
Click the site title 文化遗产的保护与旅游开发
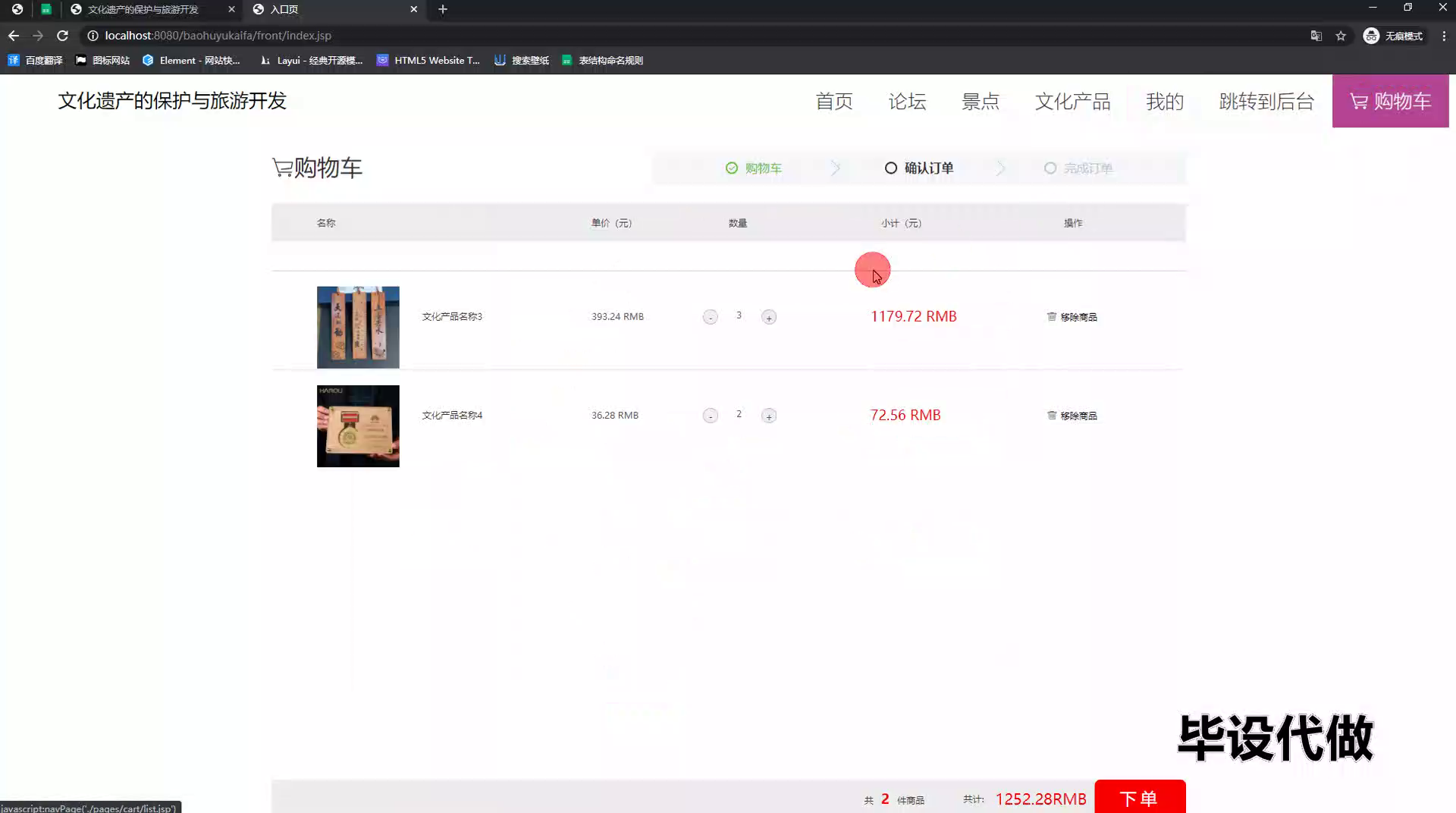(172, 101)
